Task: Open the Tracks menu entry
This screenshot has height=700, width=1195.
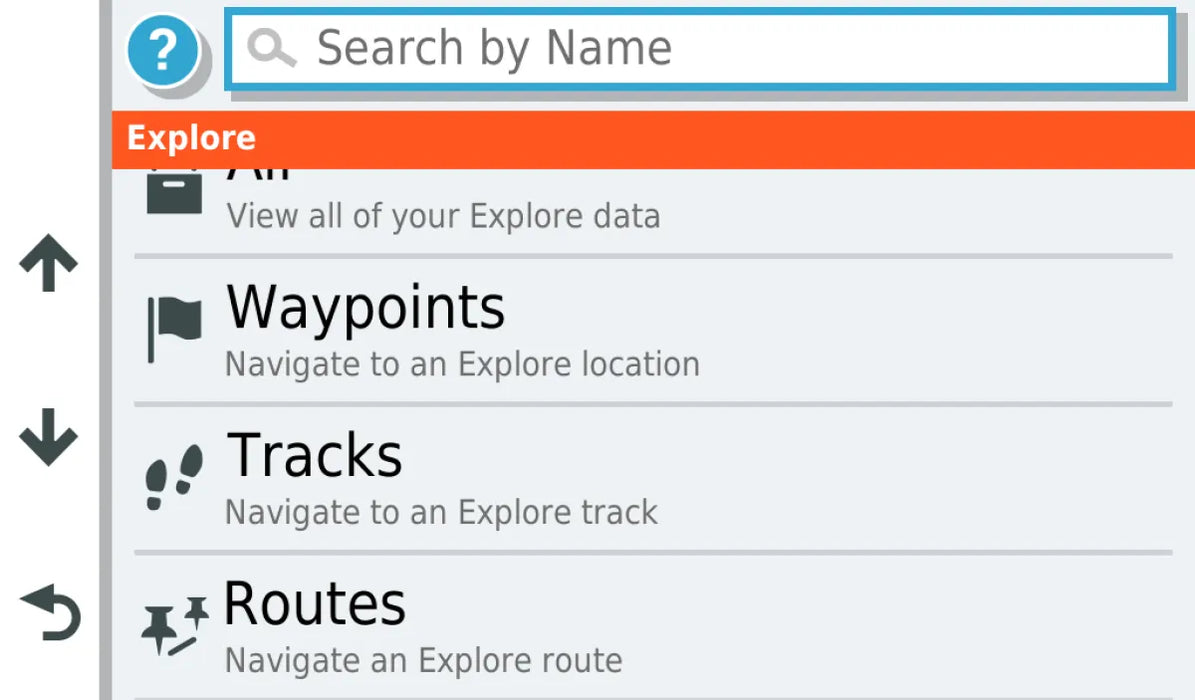Action: tap(315, 456)
